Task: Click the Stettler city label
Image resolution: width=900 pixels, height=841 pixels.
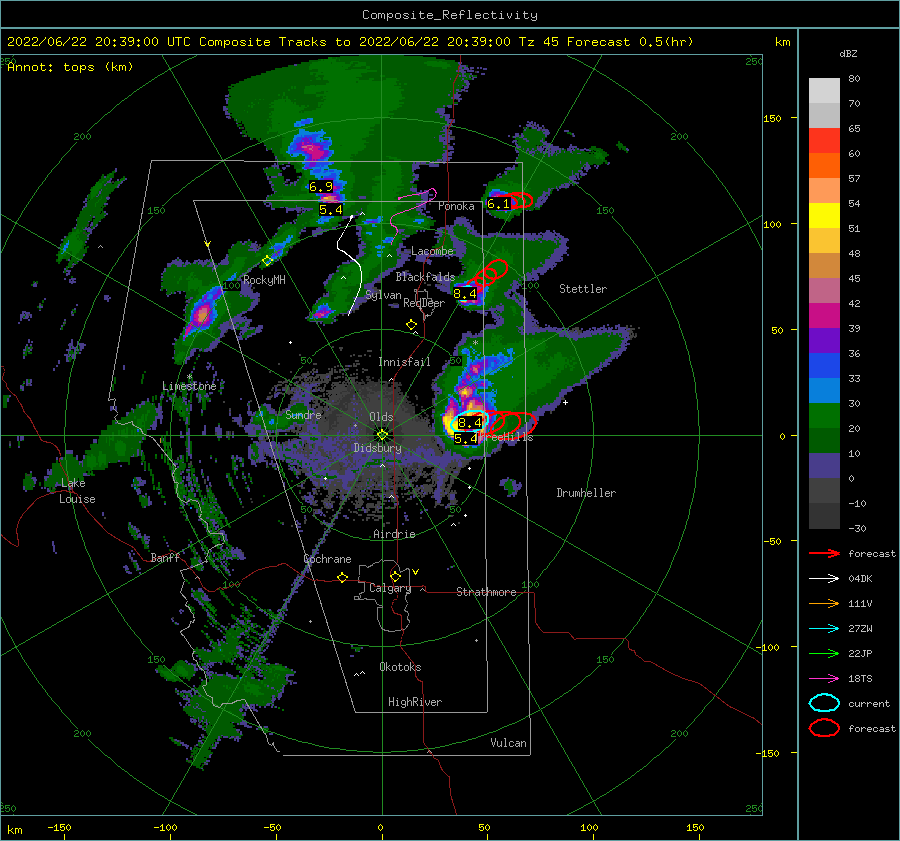Action: coord(583,289)
